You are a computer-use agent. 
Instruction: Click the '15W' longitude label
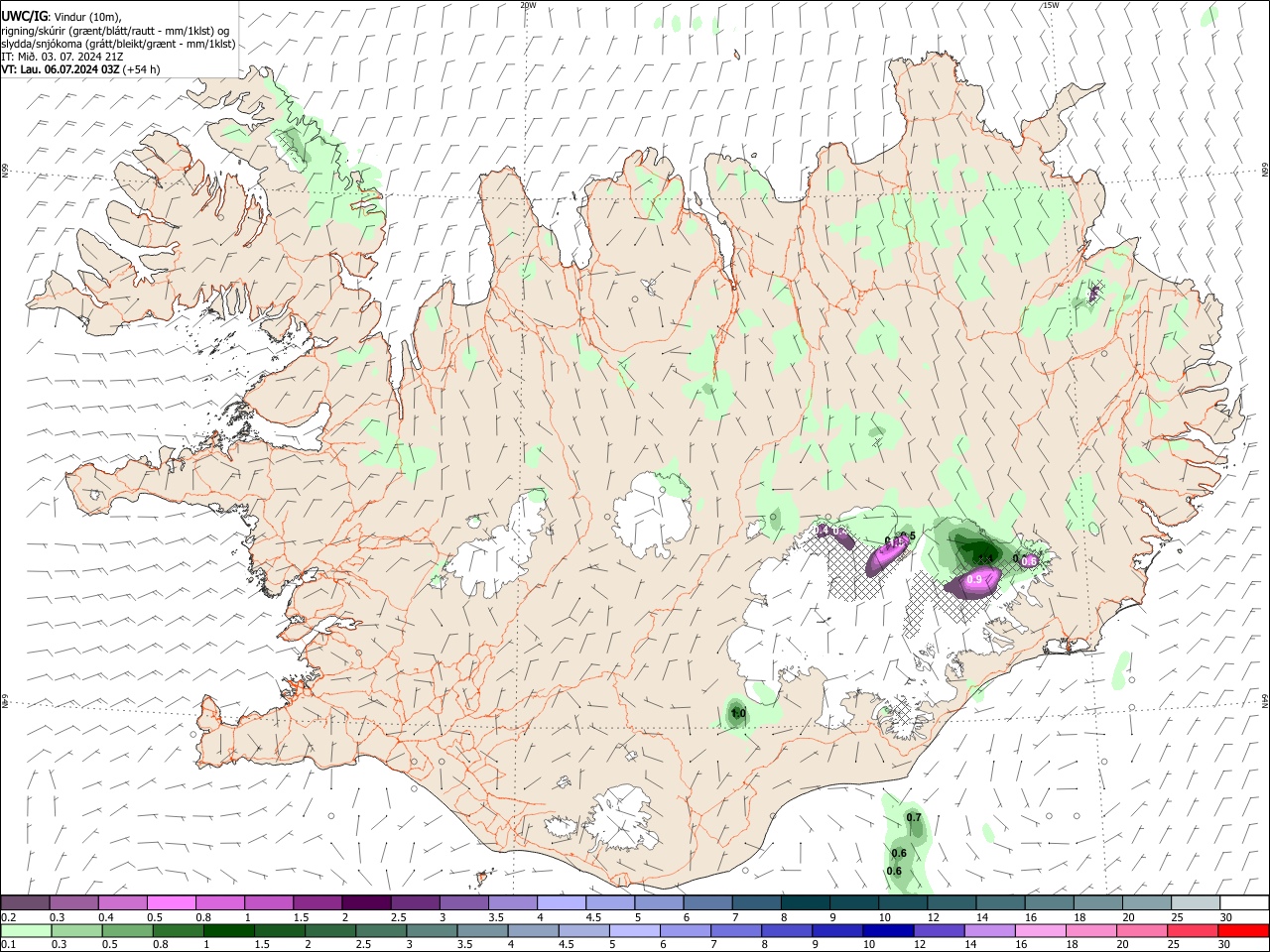pos(1051,5)
